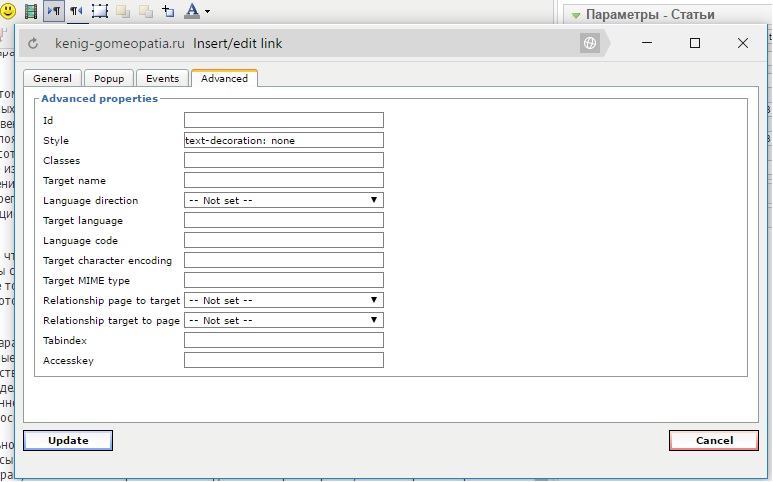Insert an emoticon using the smiley icon
773x482 pixels.
8,11
